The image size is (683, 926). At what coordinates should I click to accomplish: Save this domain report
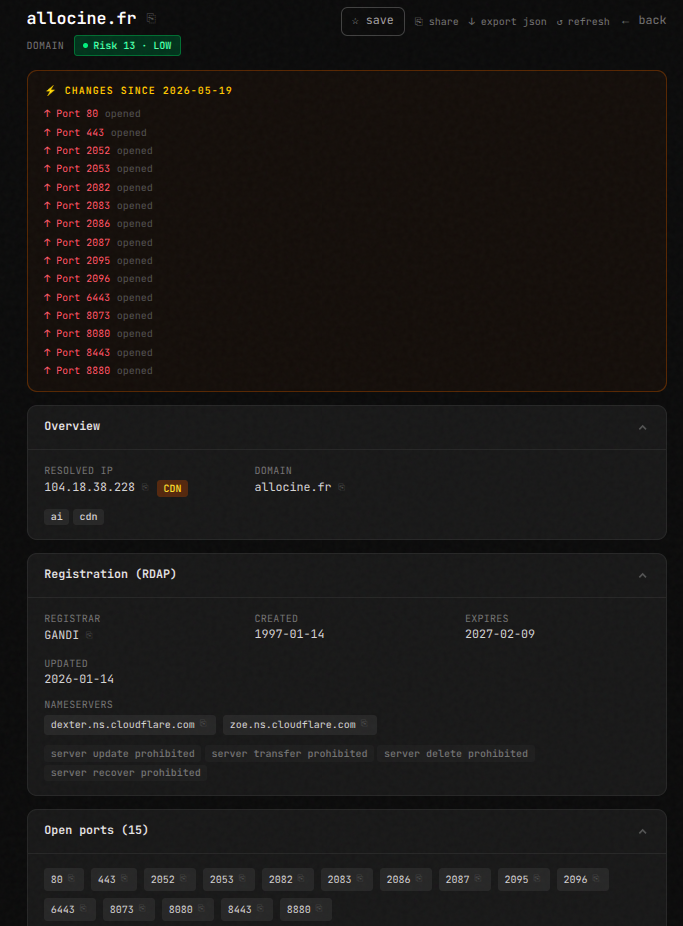click(372, 21)
